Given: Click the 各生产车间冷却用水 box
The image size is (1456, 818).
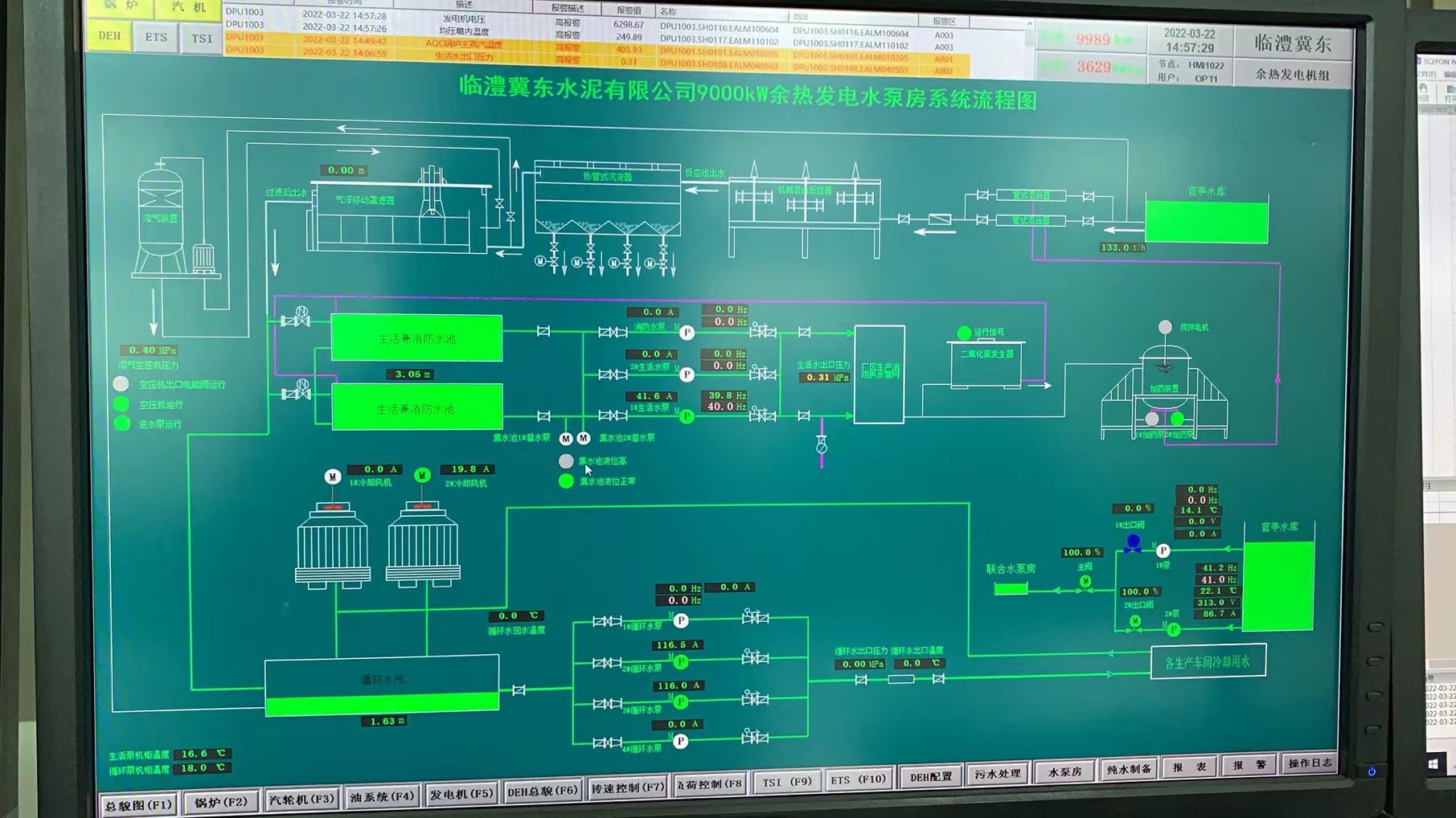Looking at the screenshot, I should point(1208,661).
